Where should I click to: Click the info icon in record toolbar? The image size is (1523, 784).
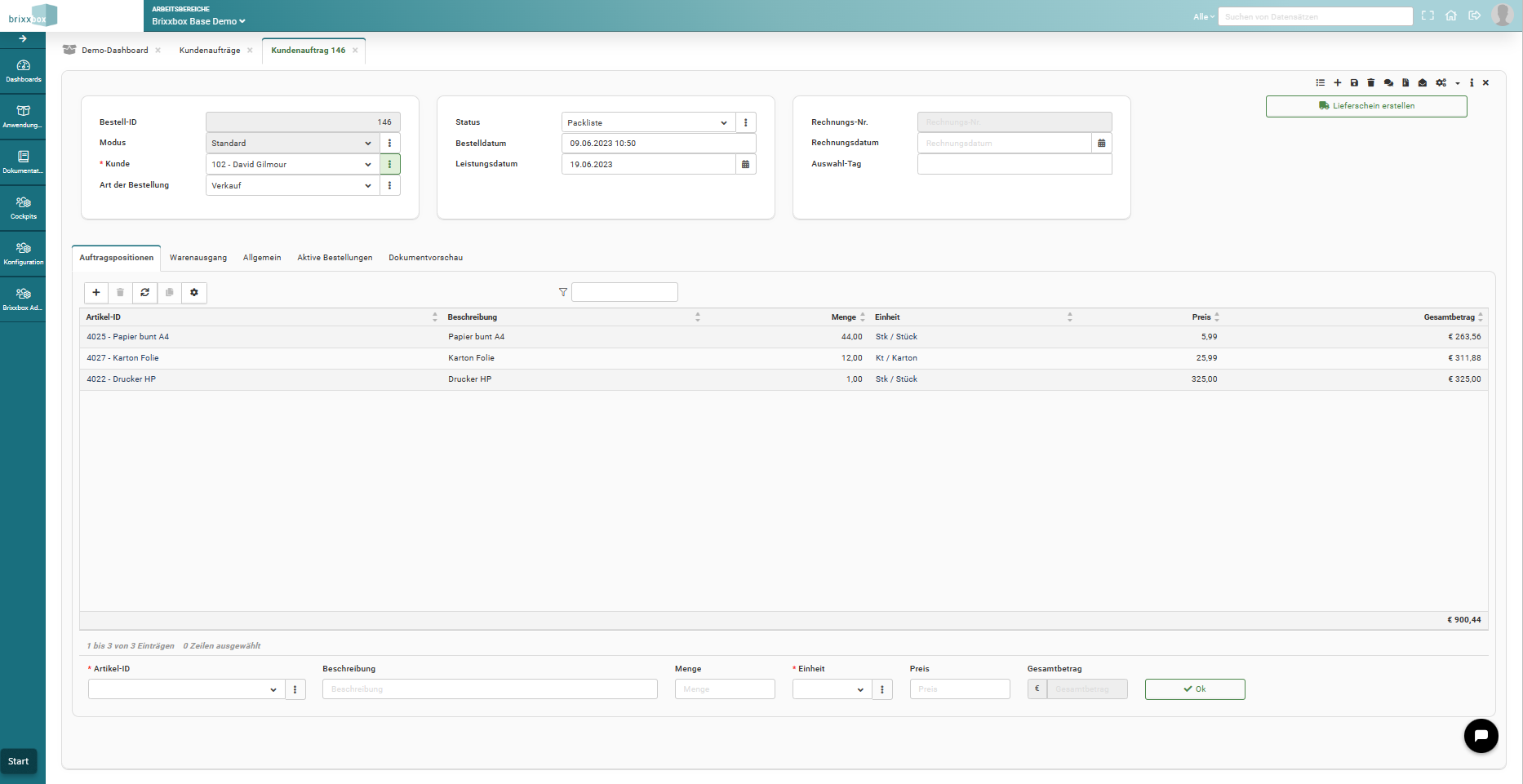coord(1472,83)
